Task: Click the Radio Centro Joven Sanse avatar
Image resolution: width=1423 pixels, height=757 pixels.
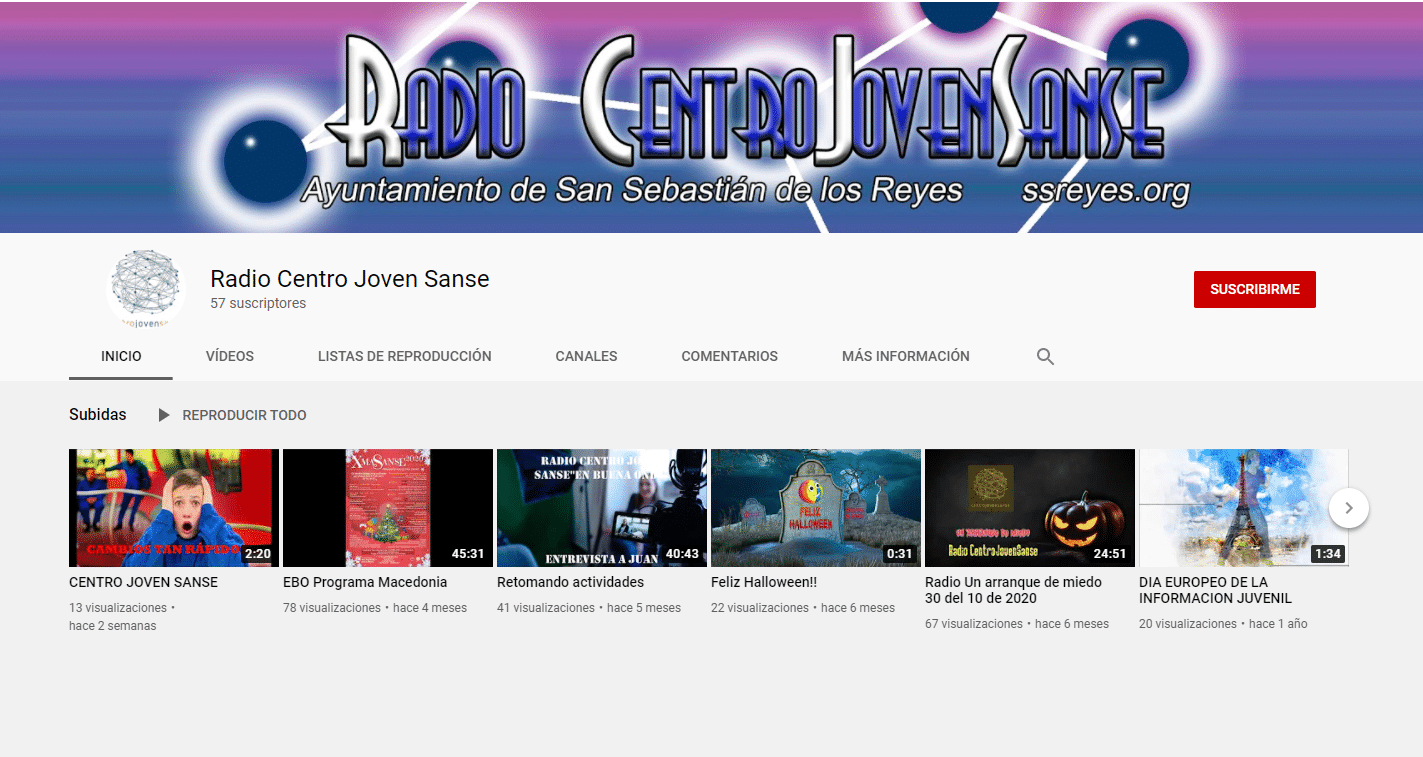Action: pyautogui.click(x=146, y=289)
